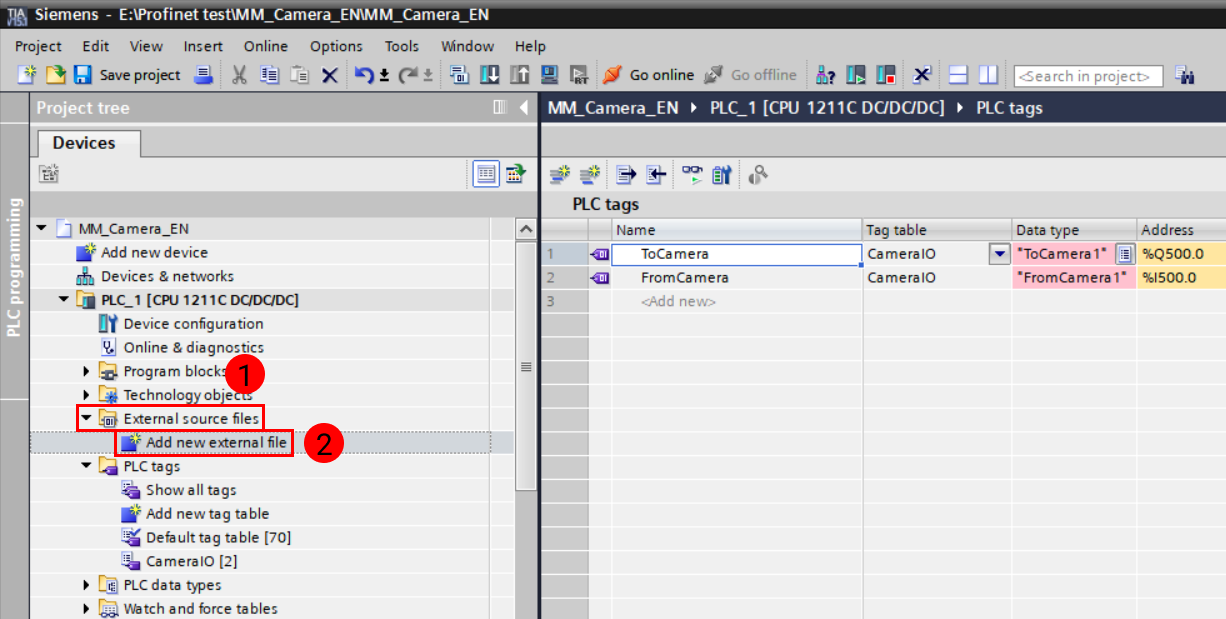Viewport: 1226px width, 619px height.
Task: Open the Project menu
Action: [x=38, y=46]
